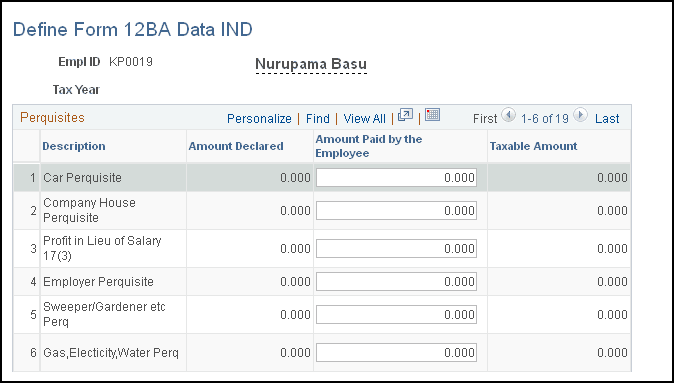This screenshot has width=674, height=383.
Task: Click Amount Declared for Company House Perquisite
Action: click(x=295, y=211)
